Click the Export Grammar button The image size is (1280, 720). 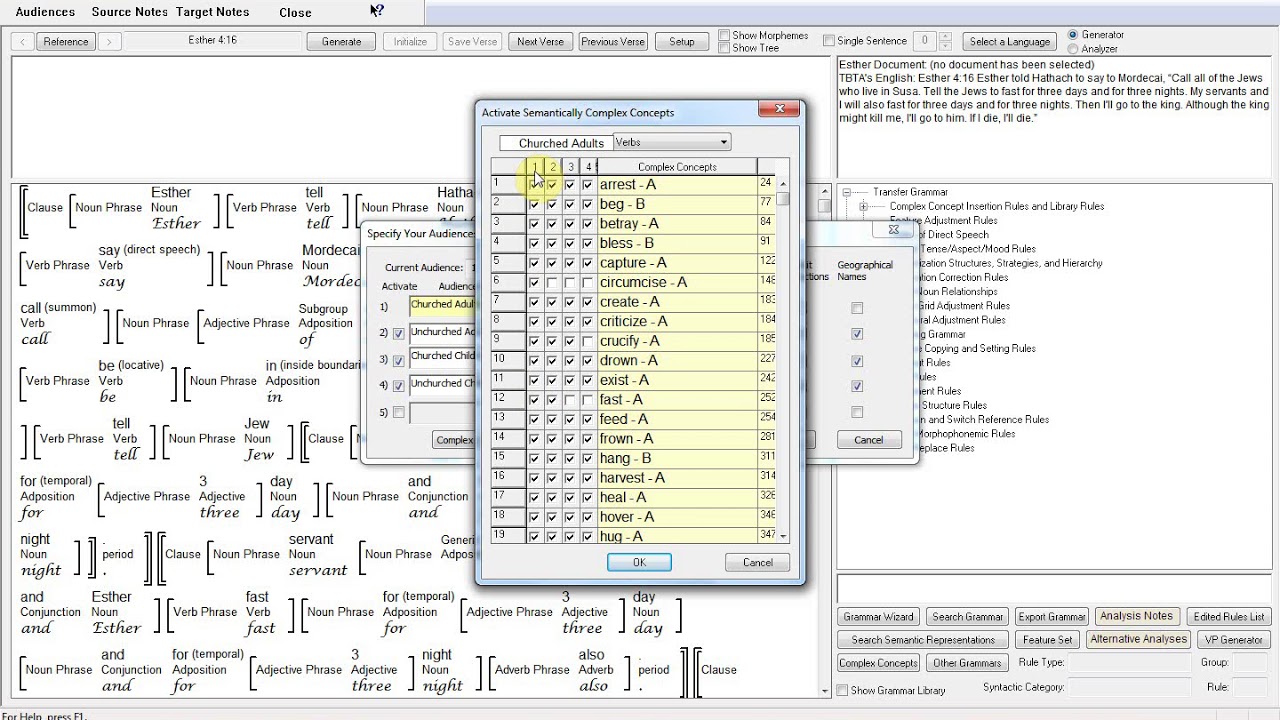(x=1052, y=617)
